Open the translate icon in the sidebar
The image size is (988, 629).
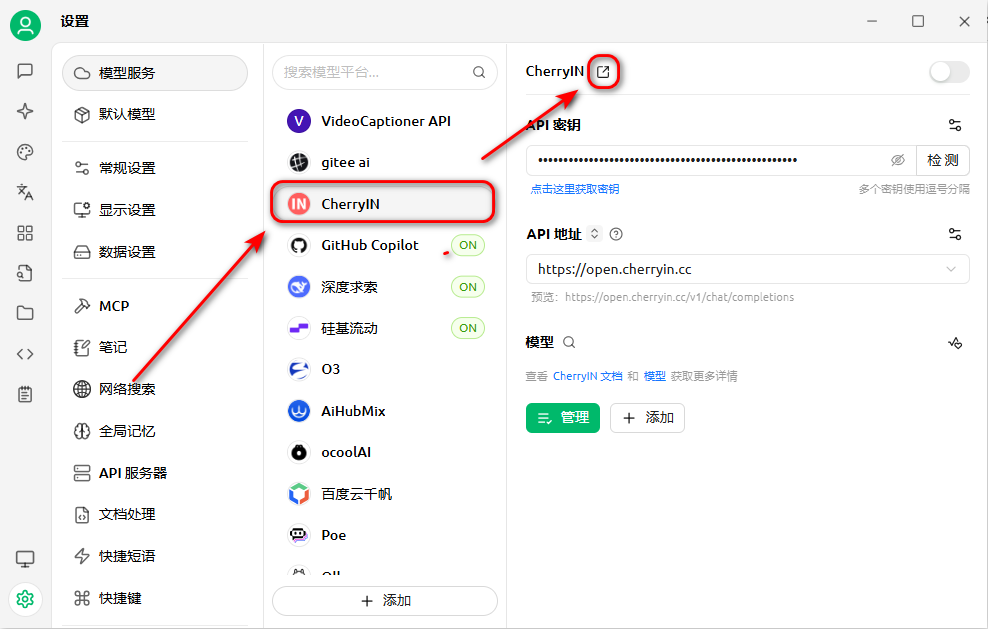[25, 192]
